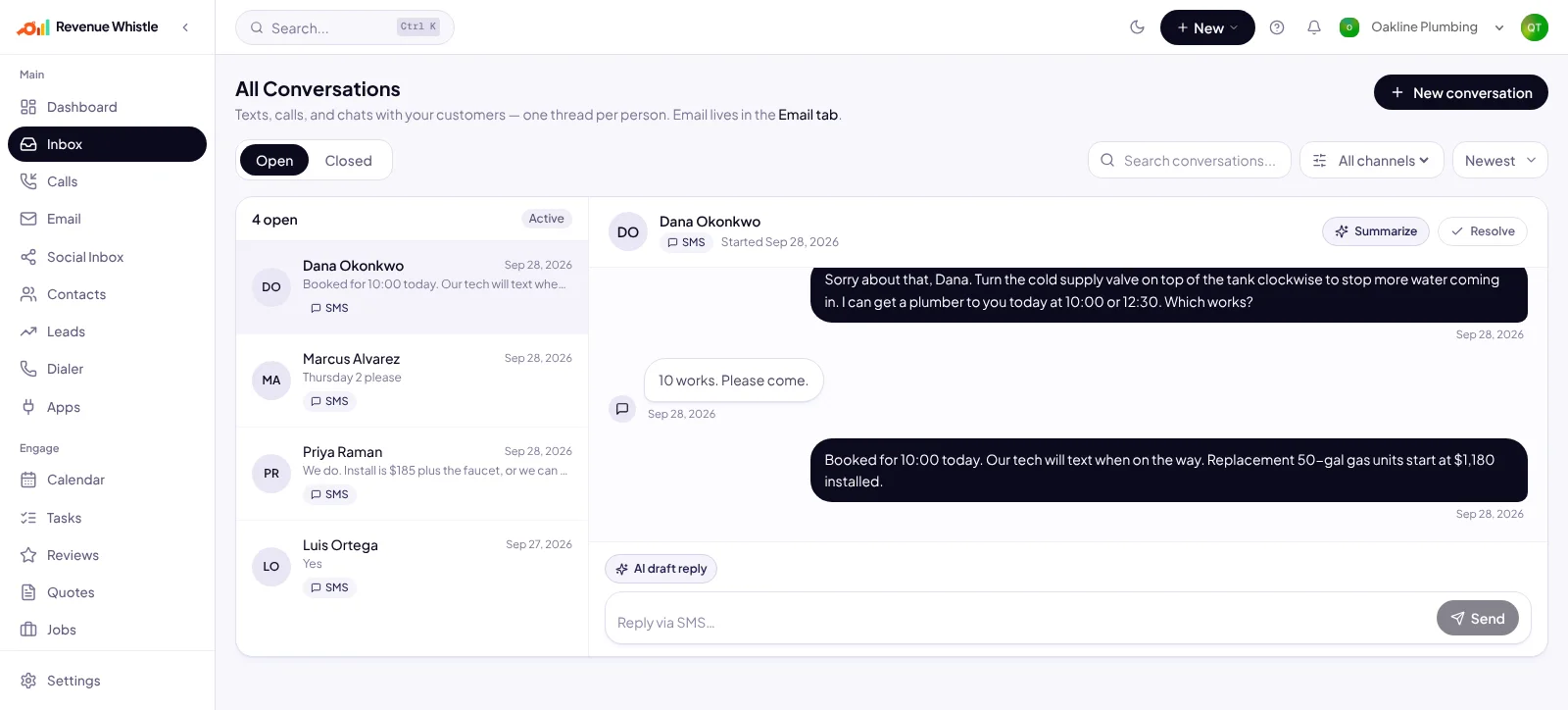Click the Revenue Whistle logo
This screenshot has height=710, width=1568.
point(87,27)
